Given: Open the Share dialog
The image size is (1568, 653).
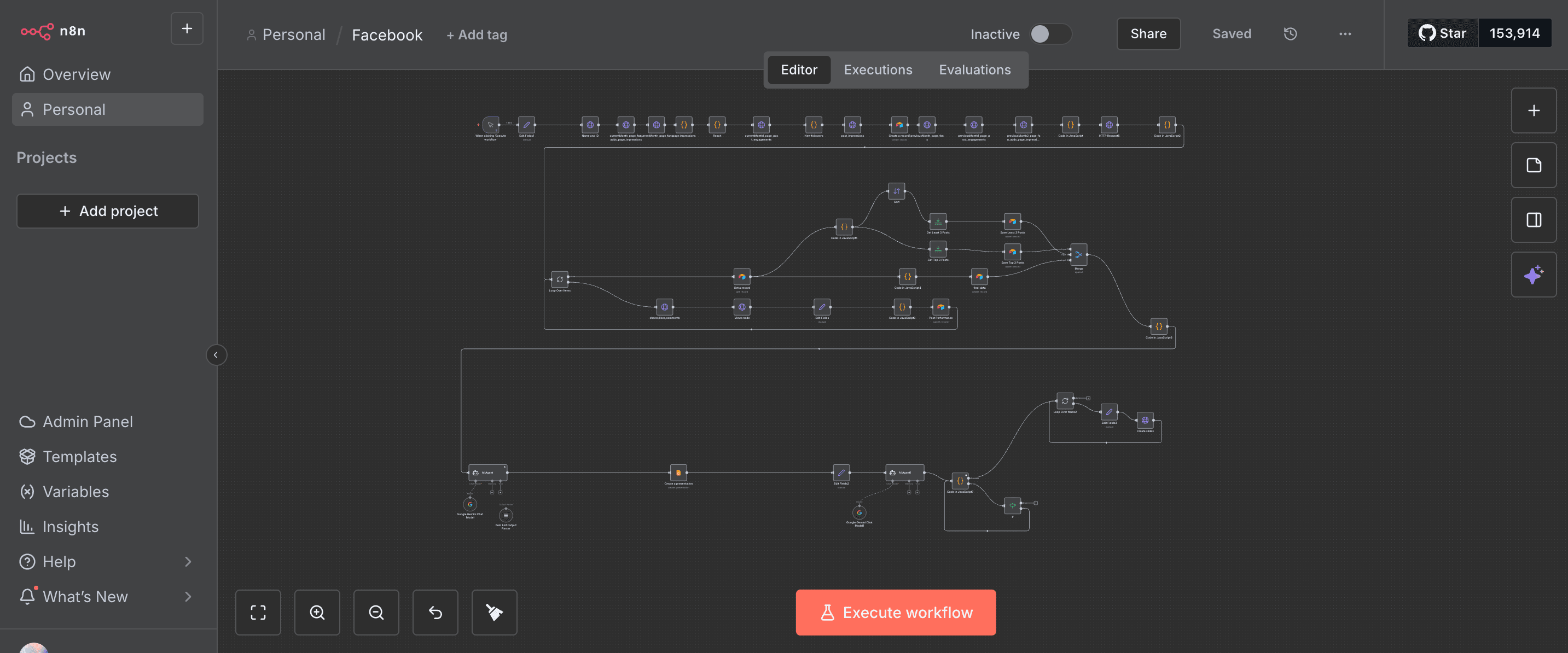Looking at the screenshot, I should (x=1148, y=34).
